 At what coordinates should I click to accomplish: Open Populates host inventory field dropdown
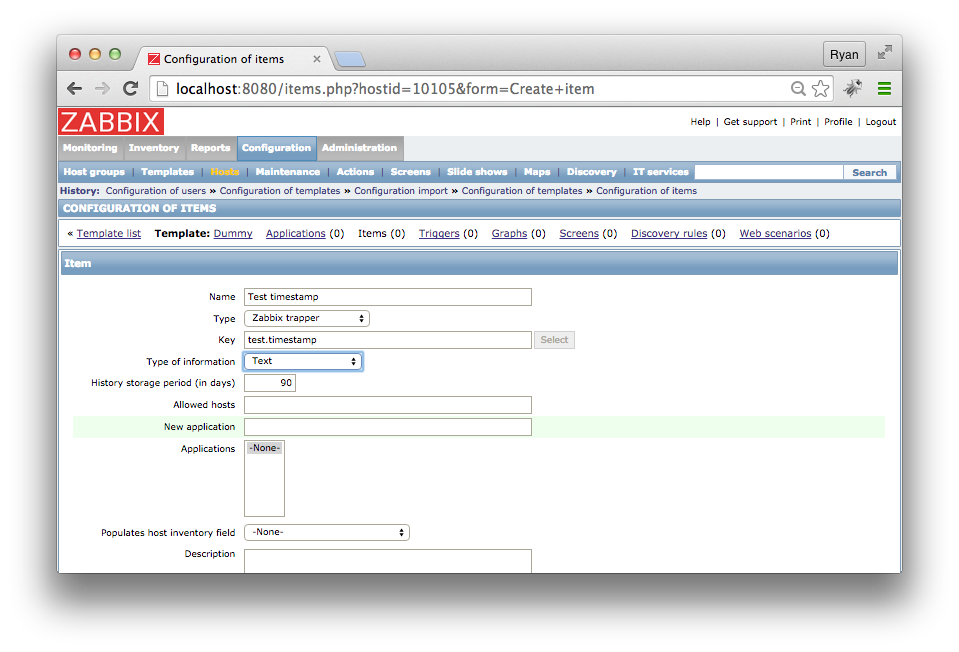tap(327, 532)
